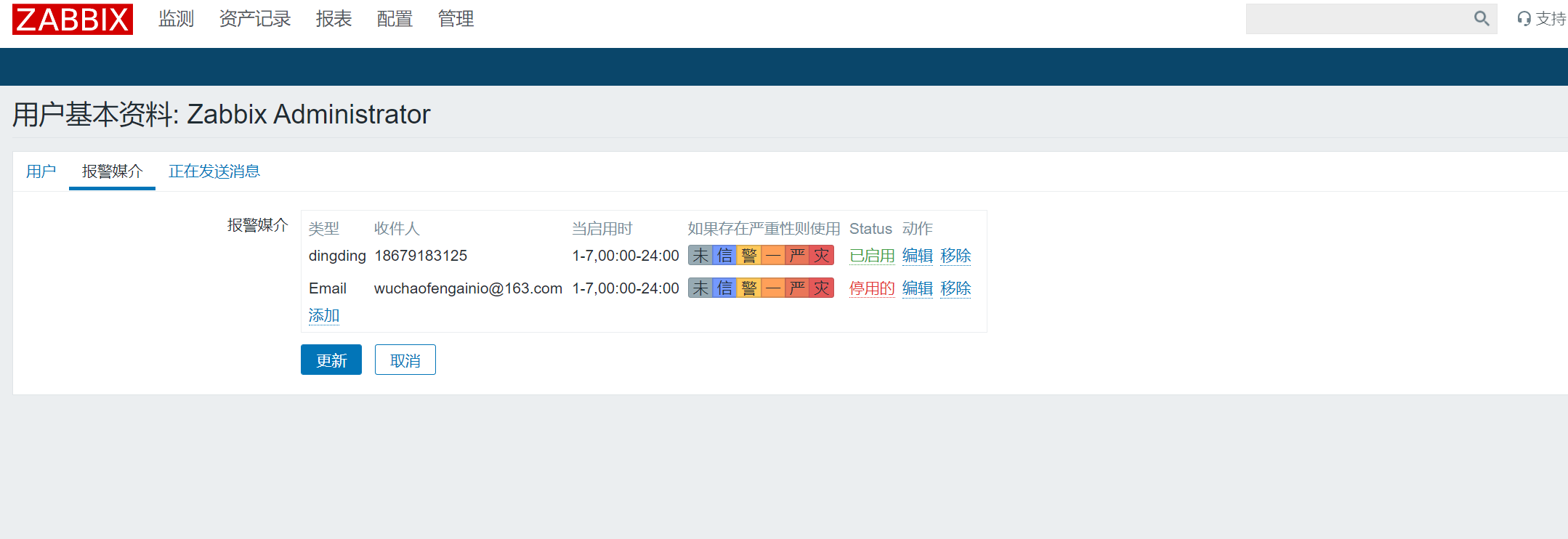Click the search magnifier icon
Screen dimensions: 1568x539
pos(1482,19)
